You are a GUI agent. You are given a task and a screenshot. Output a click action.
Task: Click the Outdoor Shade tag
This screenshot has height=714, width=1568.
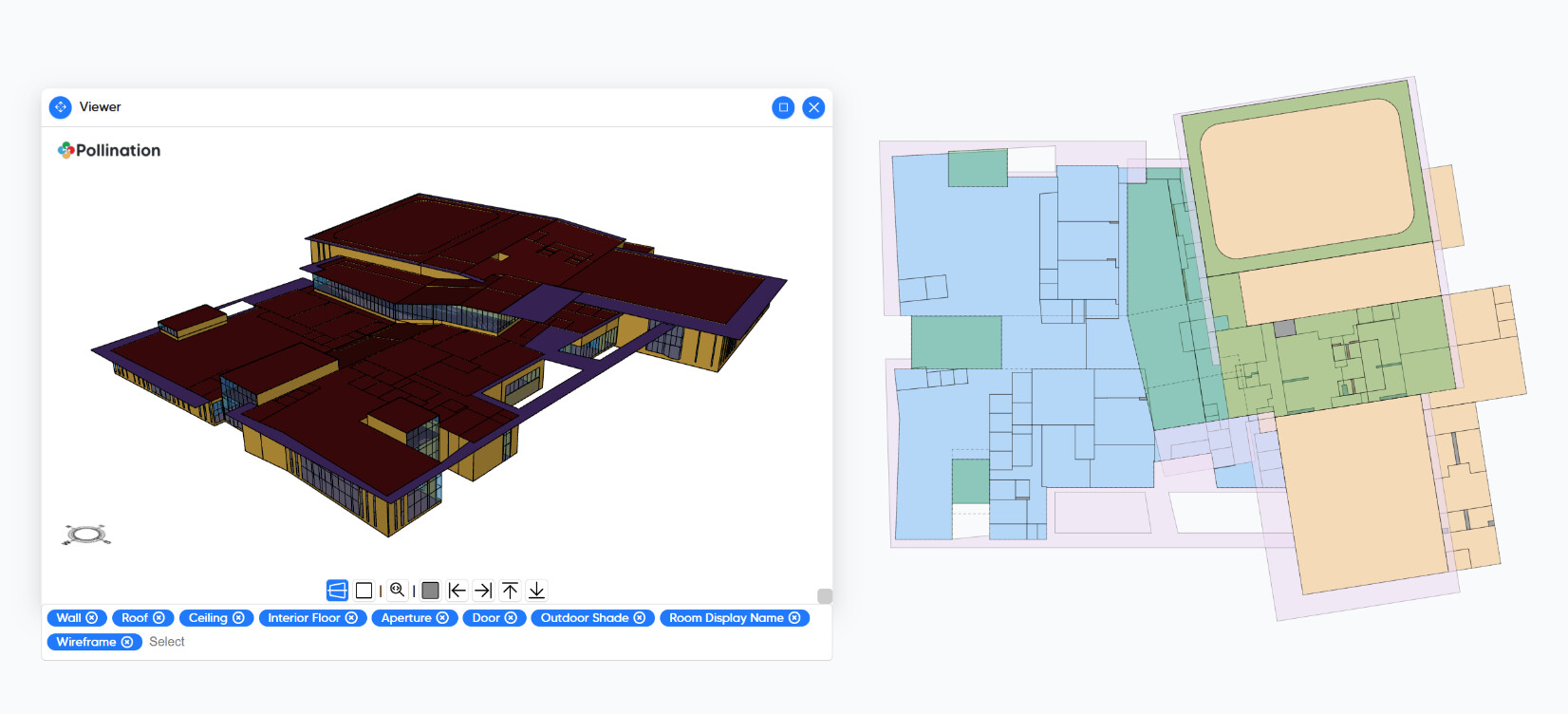click(x=584, y=618)
